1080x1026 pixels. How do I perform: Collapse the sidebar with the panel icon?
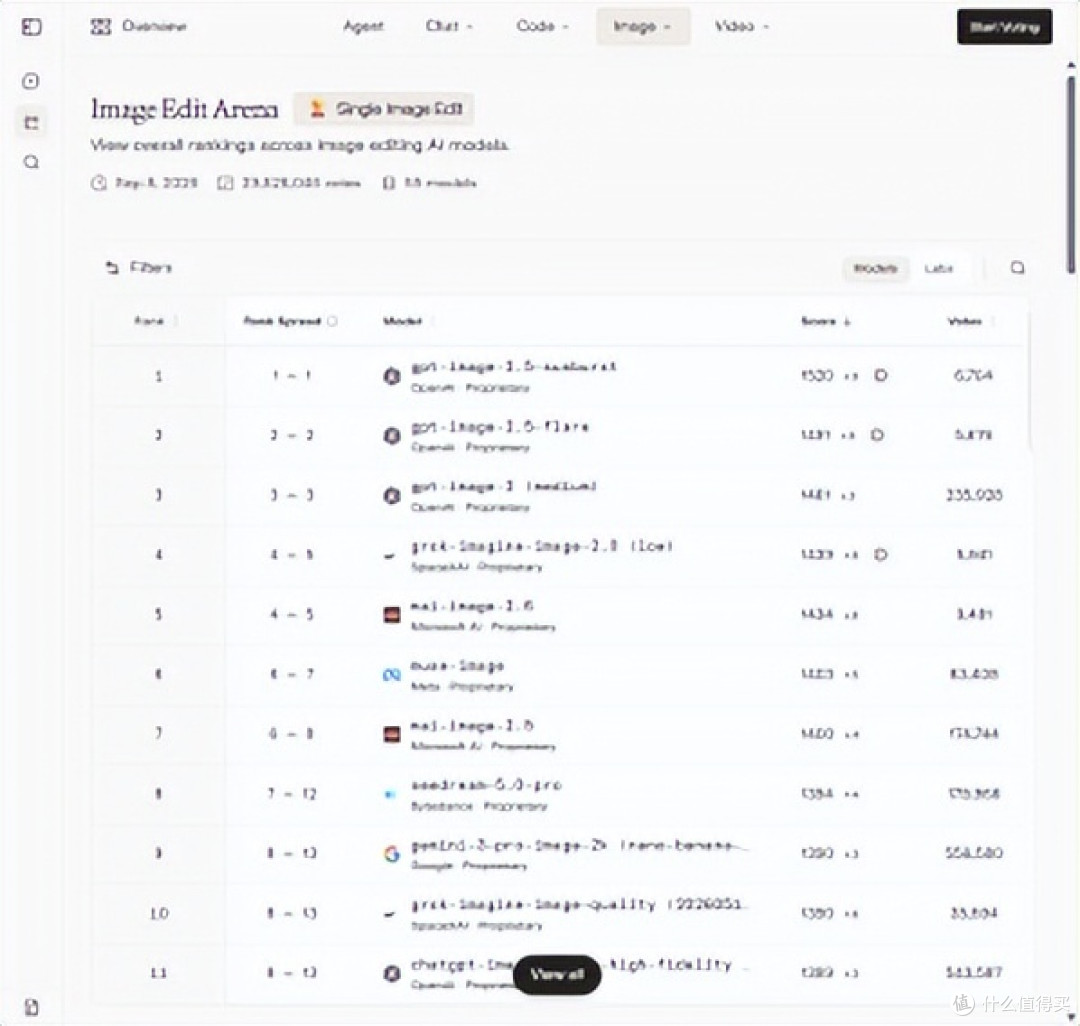(x=32, y=27)
